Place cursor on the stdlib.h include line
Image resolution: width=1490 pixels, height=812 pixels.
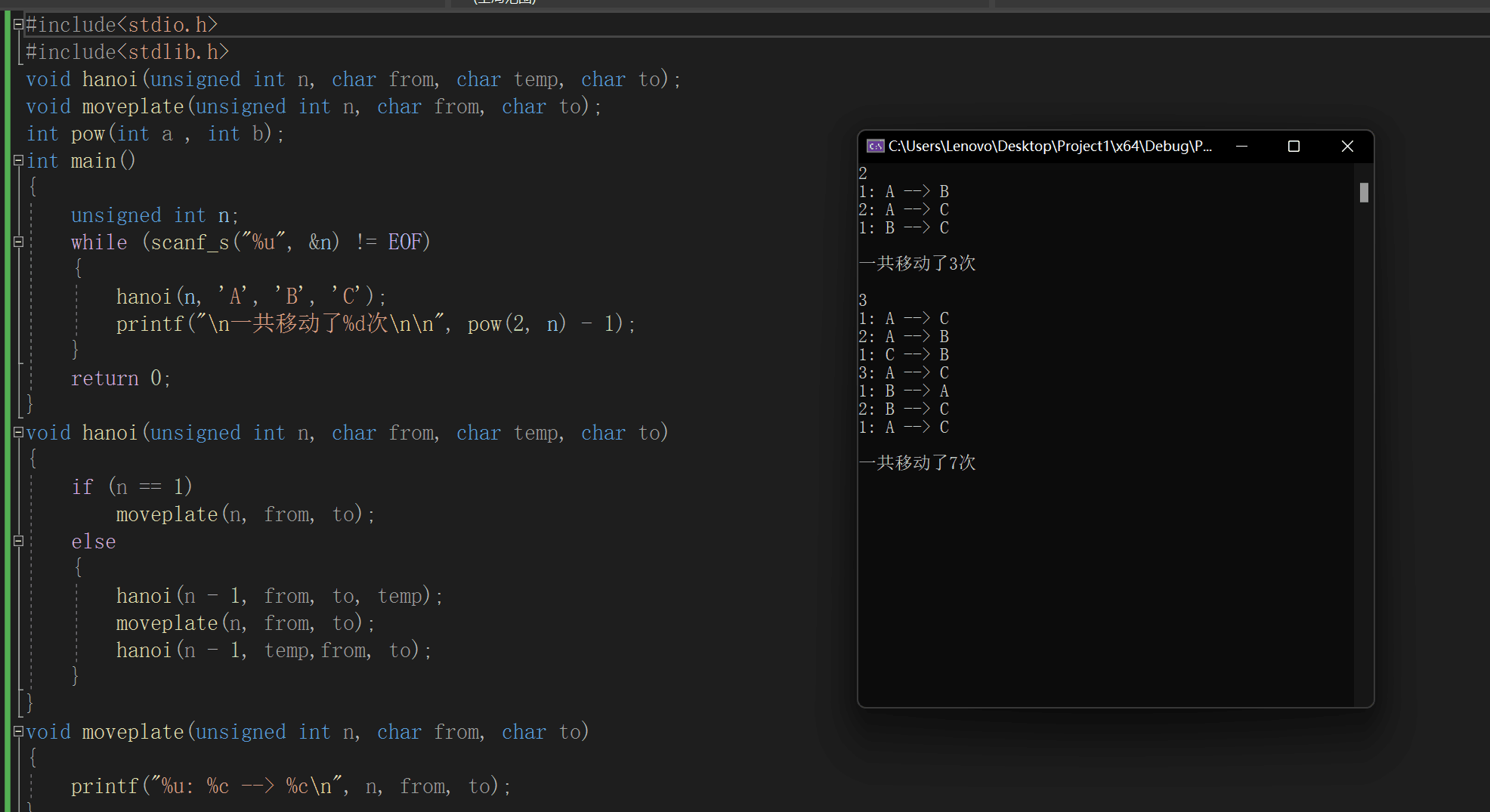[127, 52]
